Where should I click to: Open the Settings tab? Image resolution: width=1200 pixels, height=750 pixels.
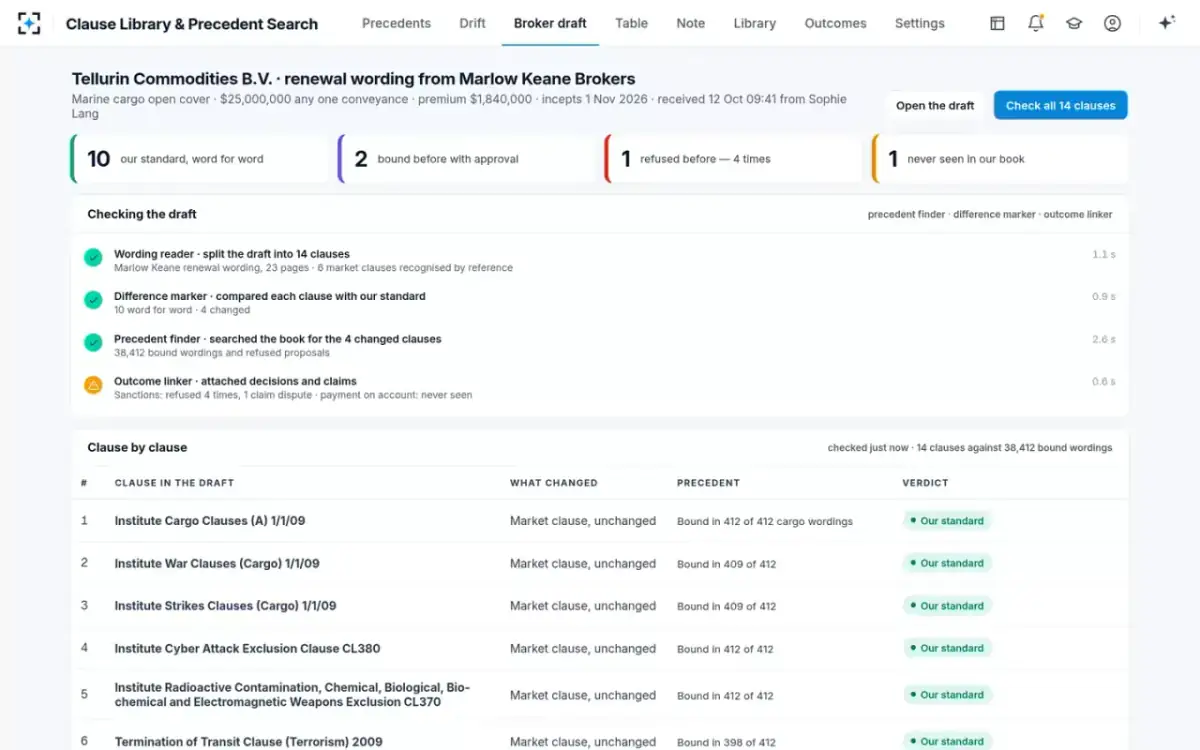919,23
